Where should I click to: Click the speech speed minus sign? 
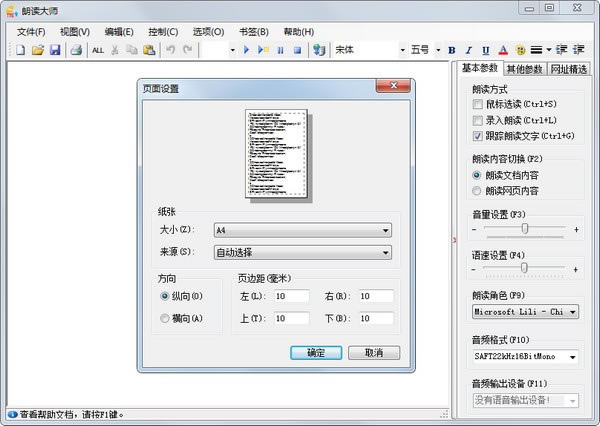[474, 269]
